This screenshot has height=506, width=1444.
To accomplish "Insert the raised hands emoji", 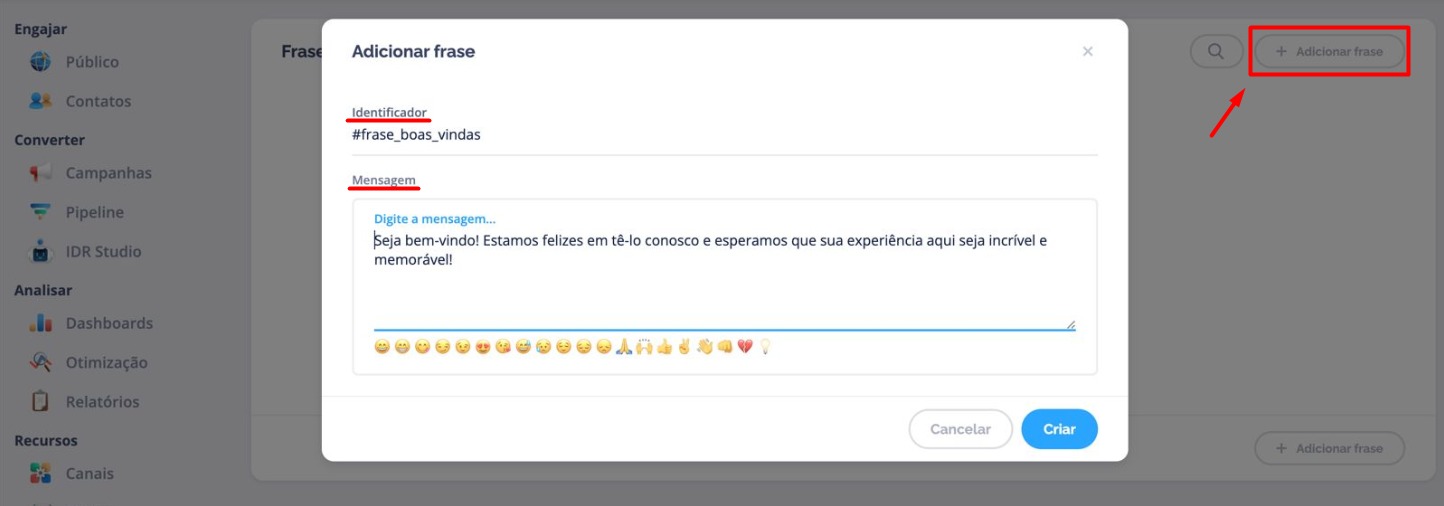I will click(x=644, y=347).
